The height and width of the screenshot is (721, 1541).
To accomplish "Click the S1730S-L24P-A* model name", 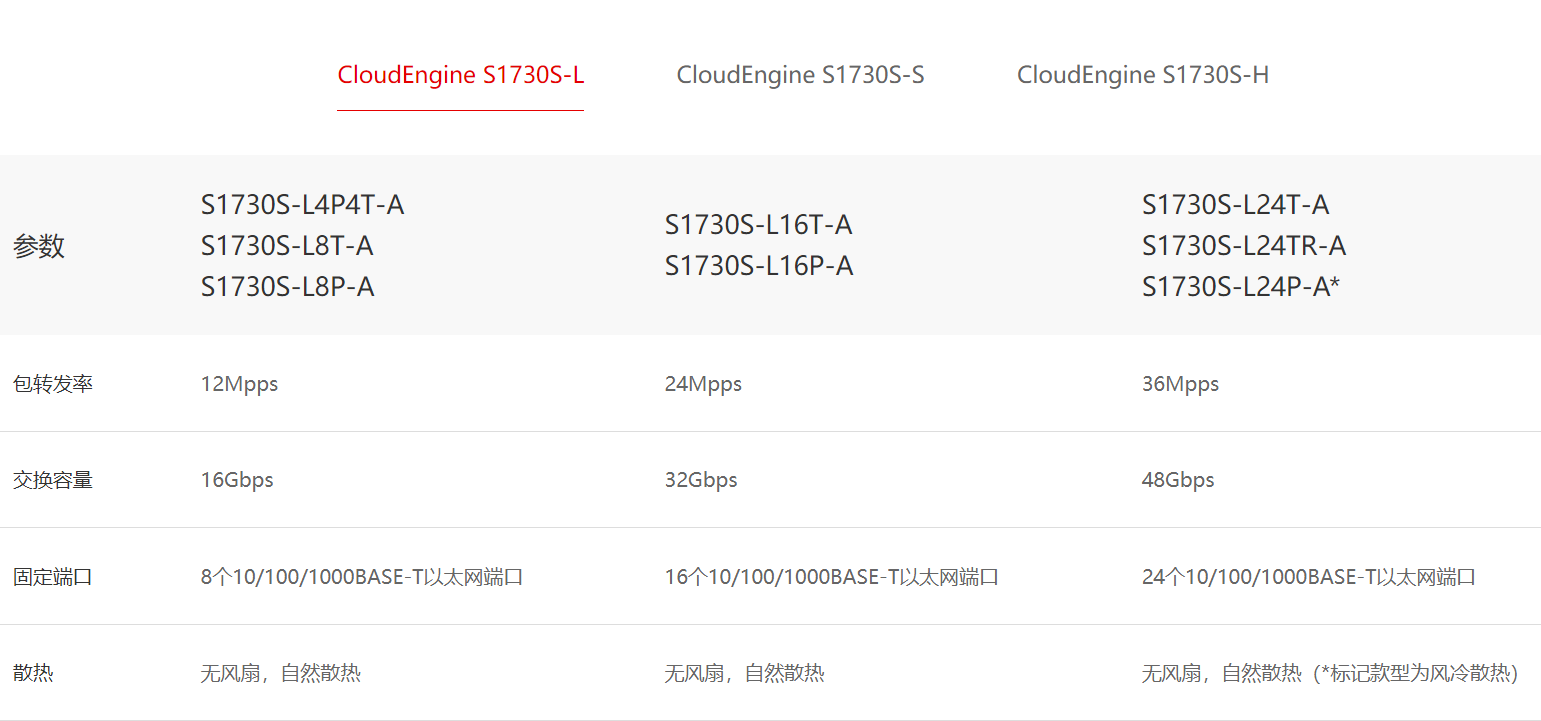I will coord(1241,287).
